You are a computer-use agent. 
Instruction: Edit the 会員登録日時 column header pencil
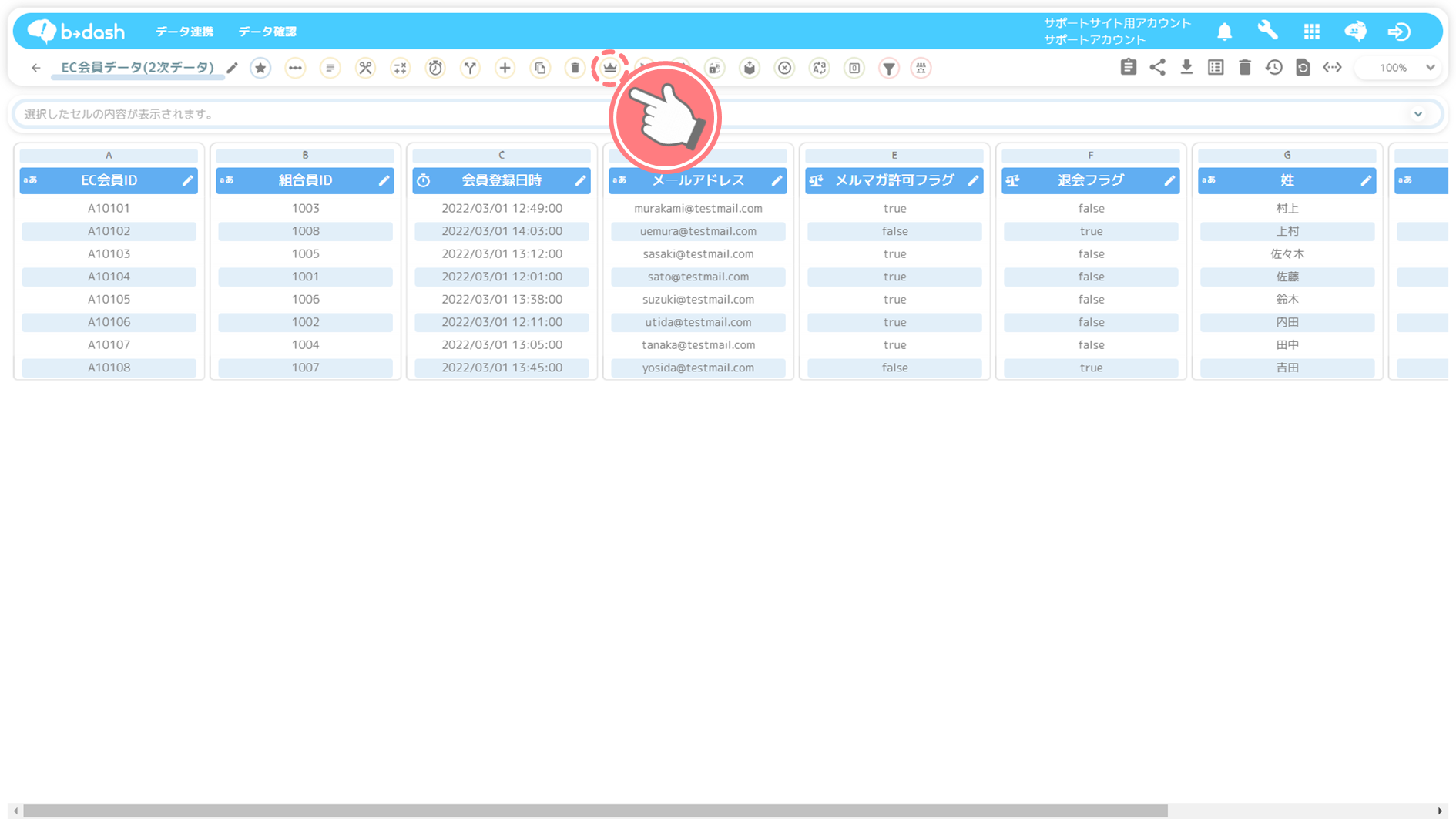580,180
